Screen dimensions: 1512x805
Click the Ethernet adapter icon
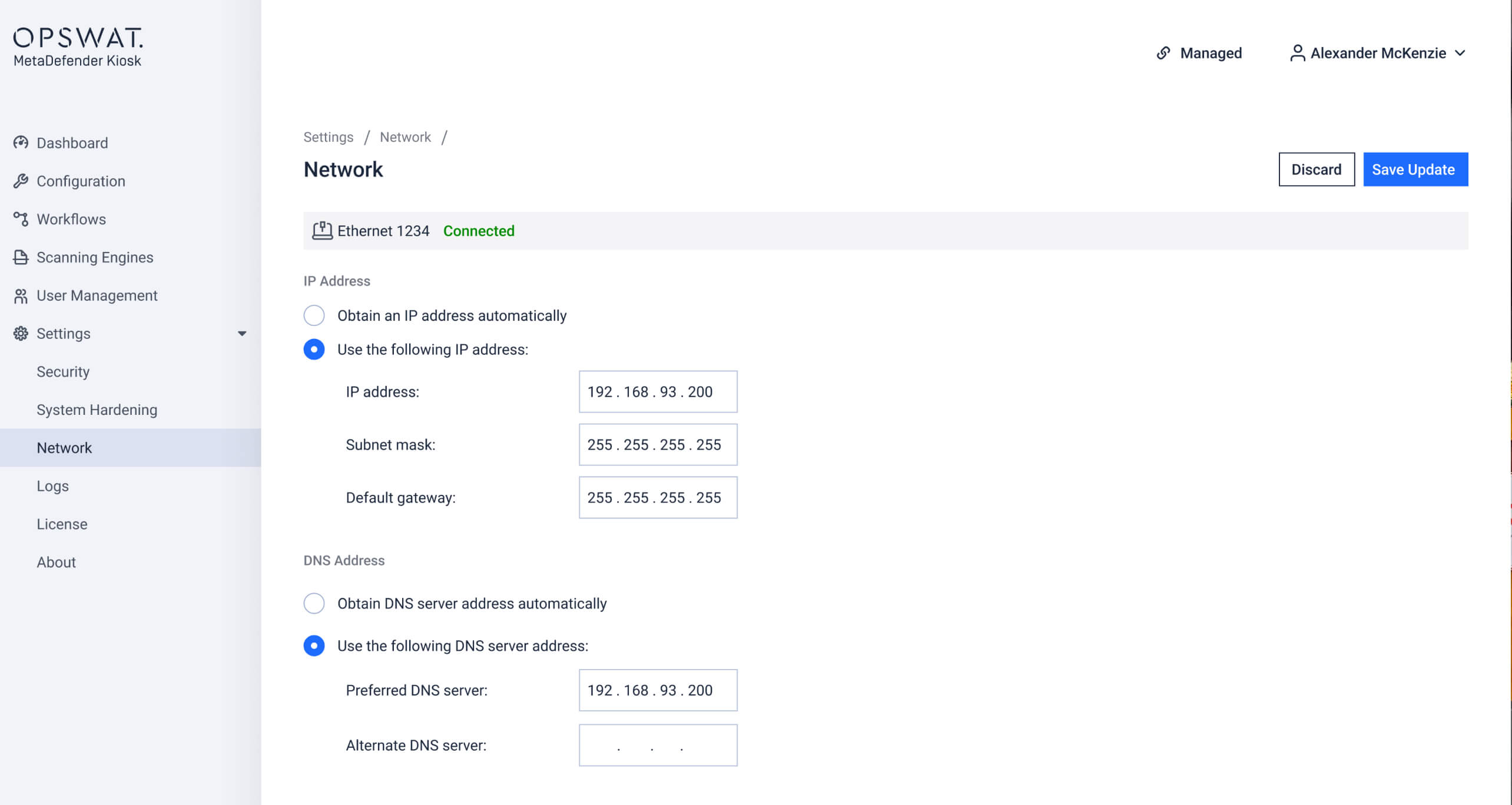tap(323, 231)
